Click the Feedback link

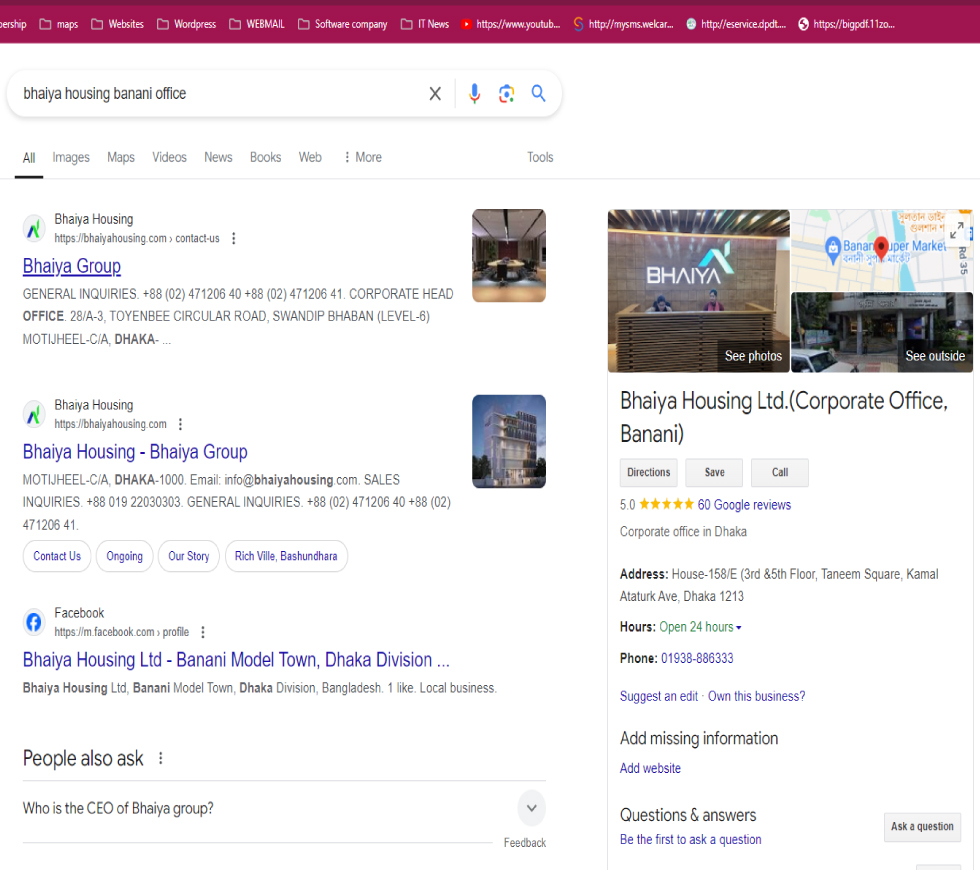(x=525, y=843)
